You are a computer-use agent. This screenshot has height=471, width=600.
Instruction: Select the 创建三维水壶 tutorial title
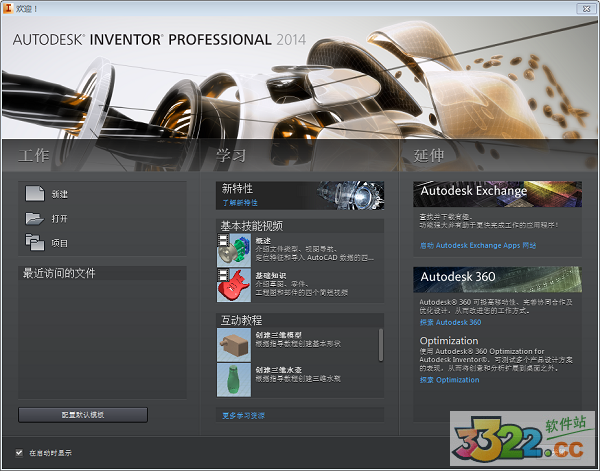tap(279, 370)
